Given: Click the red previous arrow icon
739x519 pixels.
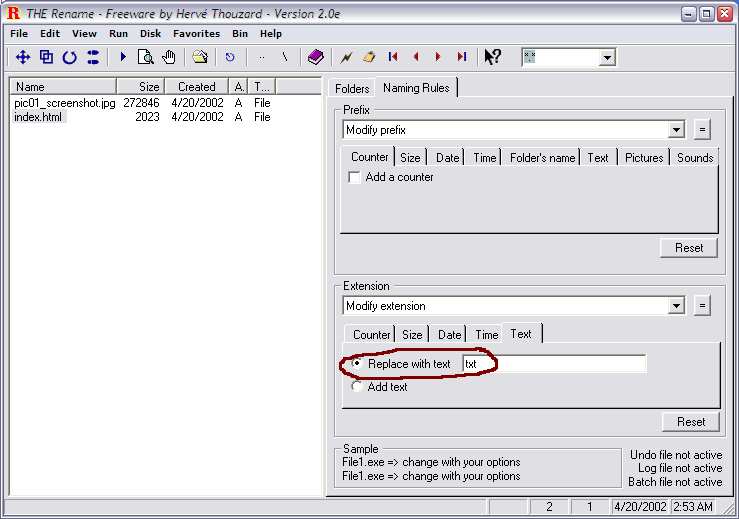Looking at the screenshot, I should (x=416, y=57).
